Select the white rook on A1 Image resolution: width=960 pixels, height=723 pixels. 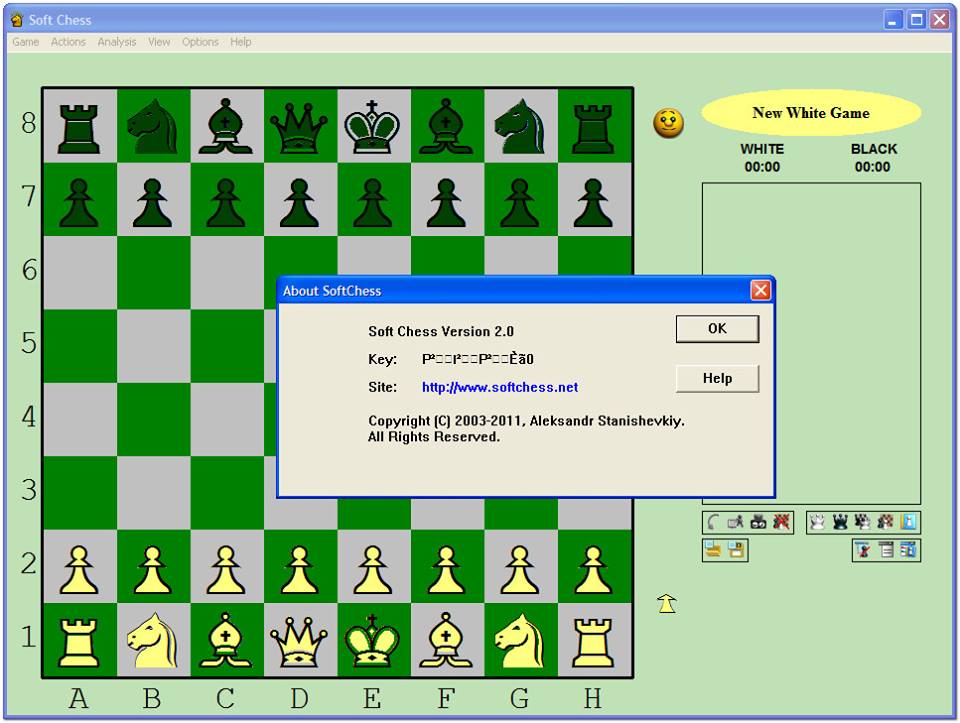[x=79, y=642]
